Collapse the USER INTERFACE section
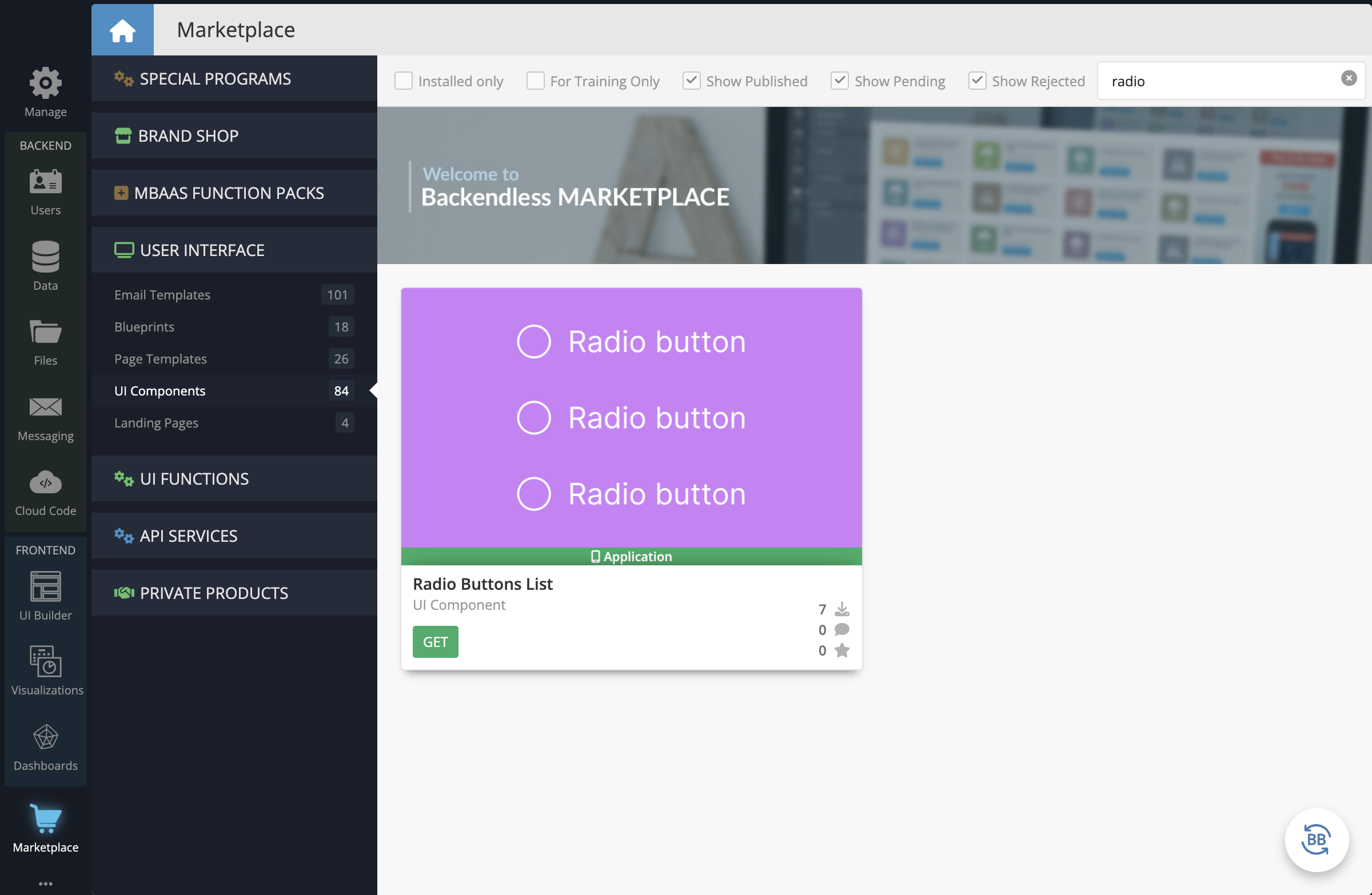Image resolution: width=1372 pixels, height=895 pixels. (234, 250)
